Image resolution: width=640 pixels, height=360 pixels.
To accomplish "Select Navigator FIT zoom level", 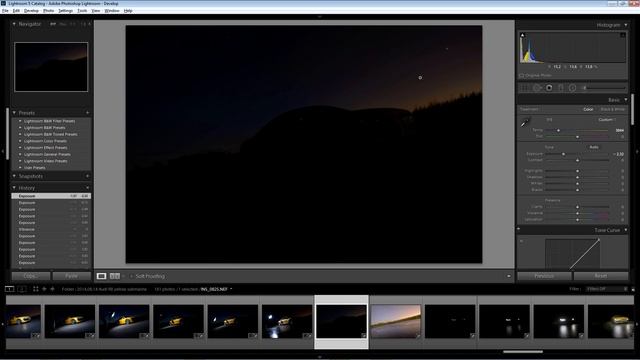I will point(53,24).
